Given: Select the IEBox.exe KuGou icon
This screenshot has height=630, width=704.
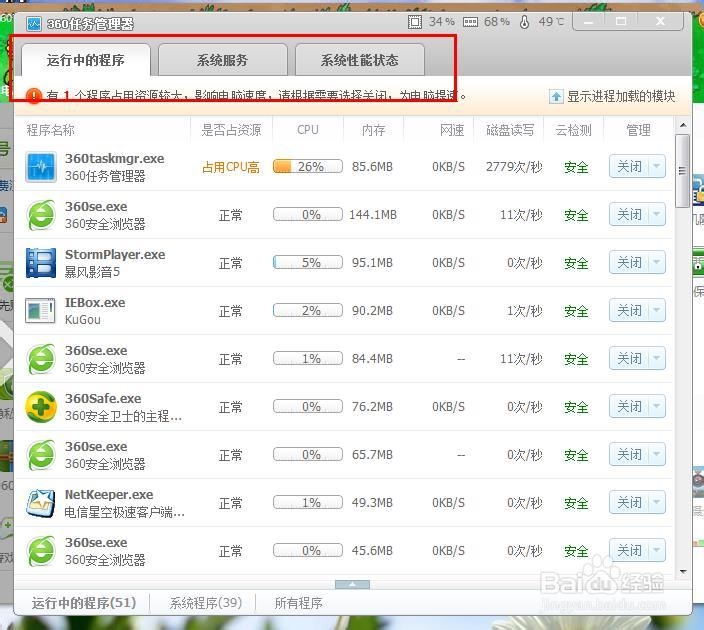Looking at the screenshot, I should pyautogui.click(x=40, y=310).
